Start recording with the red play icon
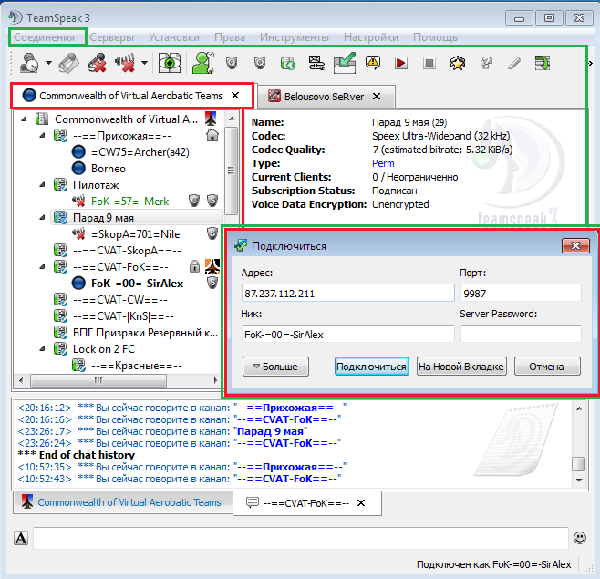This screenshot has height=579, width=600. click(x=401, y=63)
